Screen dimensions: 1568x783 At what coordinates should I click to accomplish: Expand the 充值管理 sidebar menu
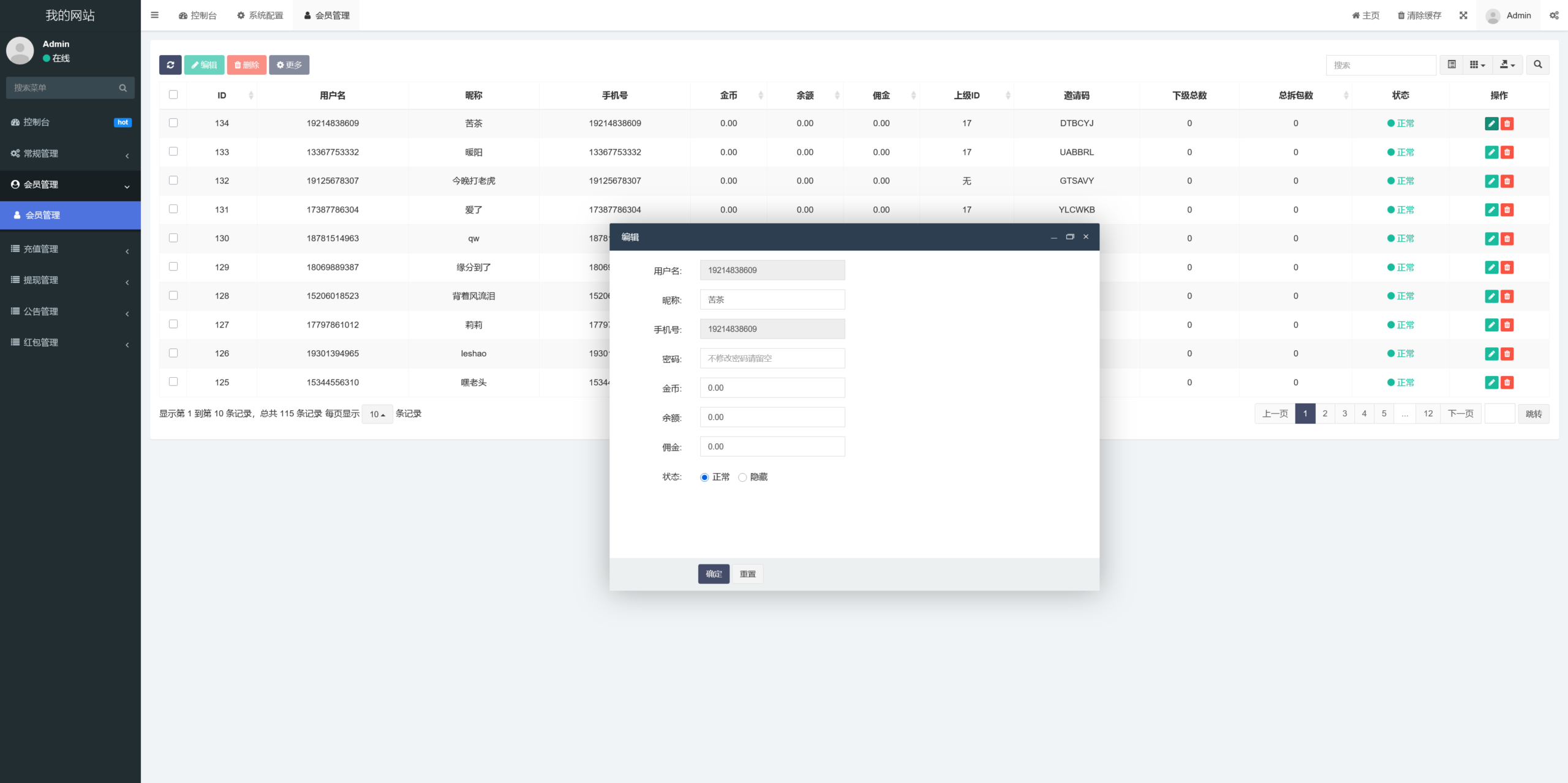(70, 249)
